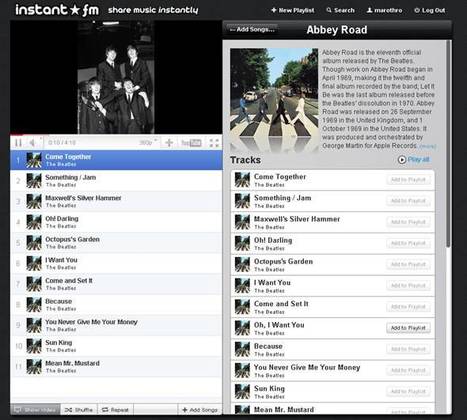The image size is (467, 420).
Task: Select playlist row 9 You Never Give Me Your Money
Action: pyautogui.click(x=116, y=325)
